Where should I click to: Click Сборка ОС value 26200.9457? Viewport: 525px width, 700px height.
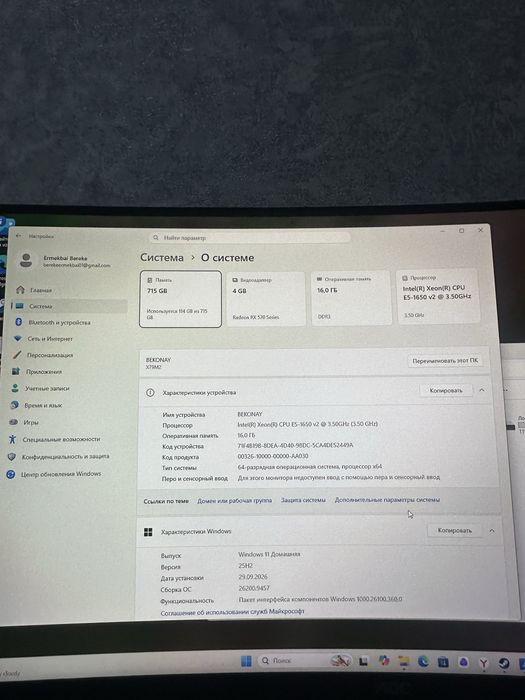(x=254, y=588)
